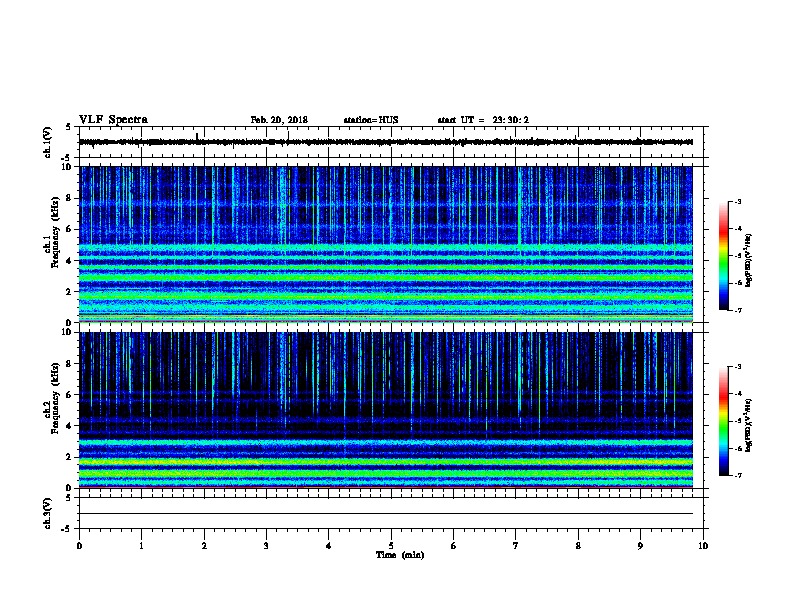Image resolution: width=792 pixels, height=612 pixels.
Task: Click the ch.2 frequency axis "2" tick label
Action: [x=69, y=457]
